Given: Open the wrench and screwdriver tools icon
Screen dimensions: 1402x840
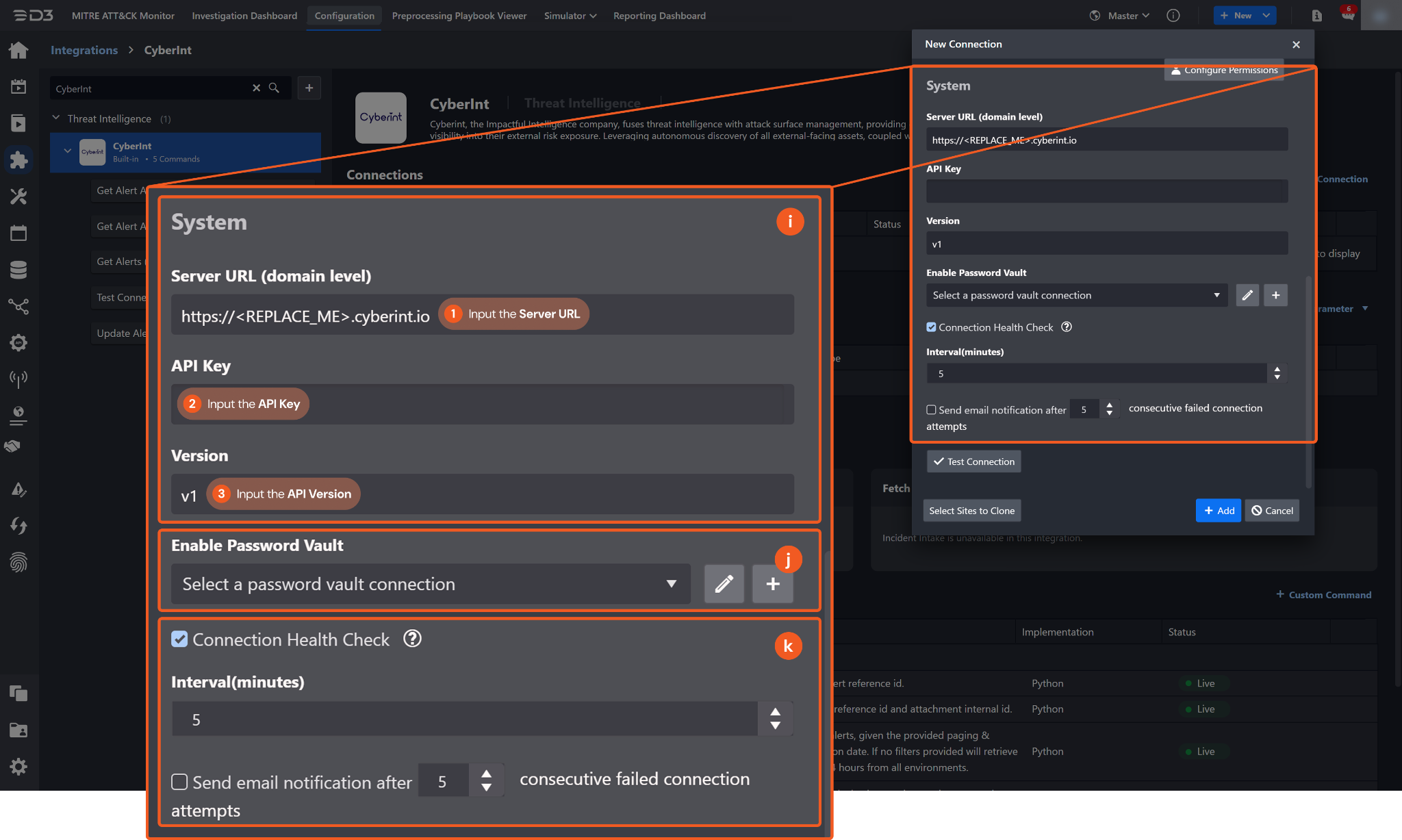Looking at the screenshot, I should 18,197.
